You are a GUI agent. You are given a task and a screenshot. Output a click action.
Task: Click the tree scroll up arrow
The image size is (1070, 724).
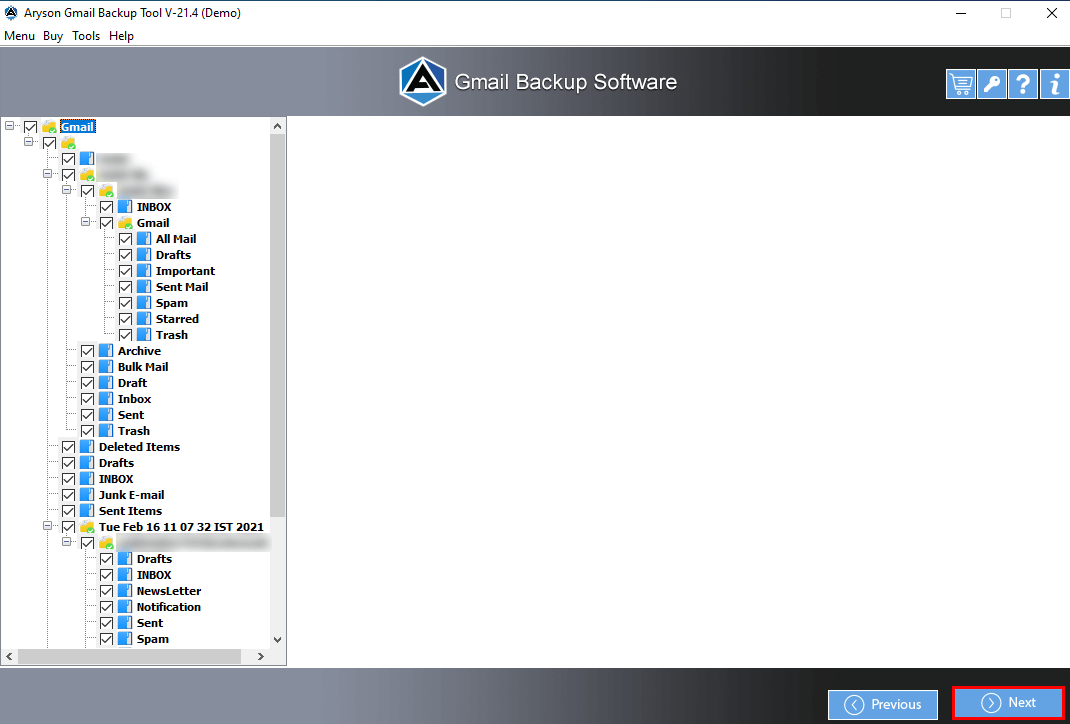point(277,126)
